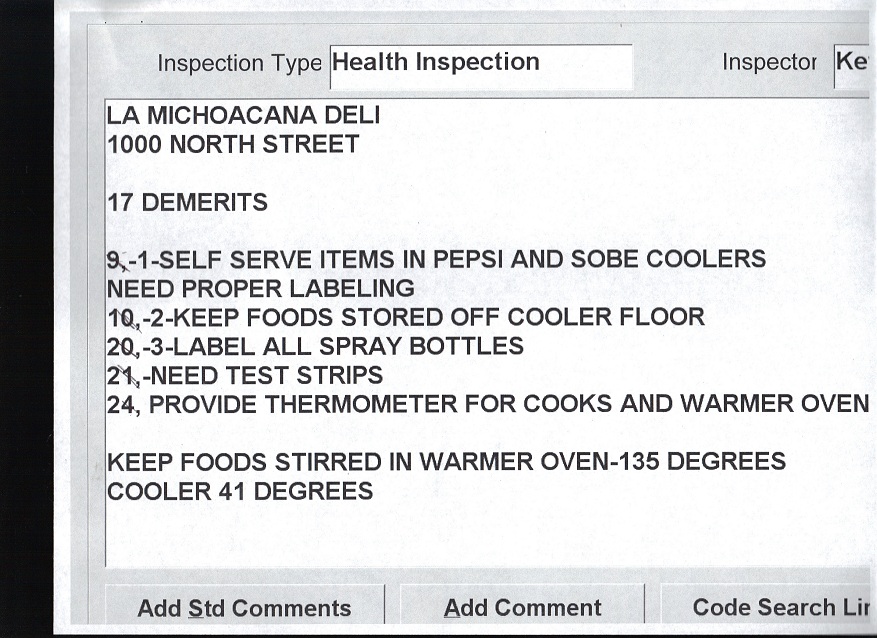Place cursor on COOLER 41 DEGREES line

(240, 492)
